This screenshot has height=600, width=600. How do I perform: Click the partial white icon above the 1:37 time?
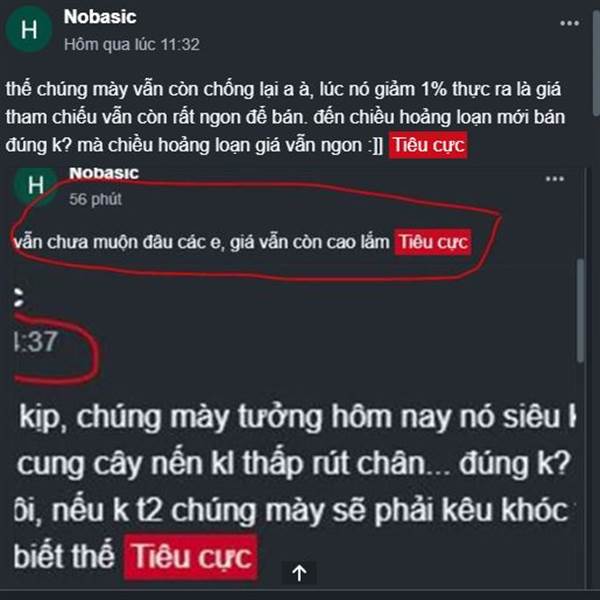click(x=18, y=297)
